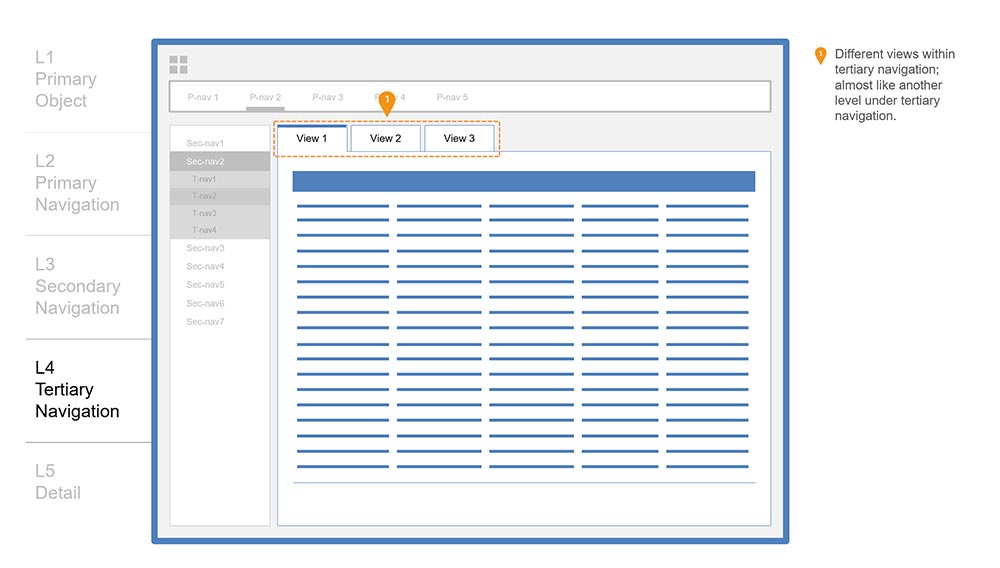Select P-nav 1 in the primary navigation
Screen dimensions: 1000x568
click(203, 97)
